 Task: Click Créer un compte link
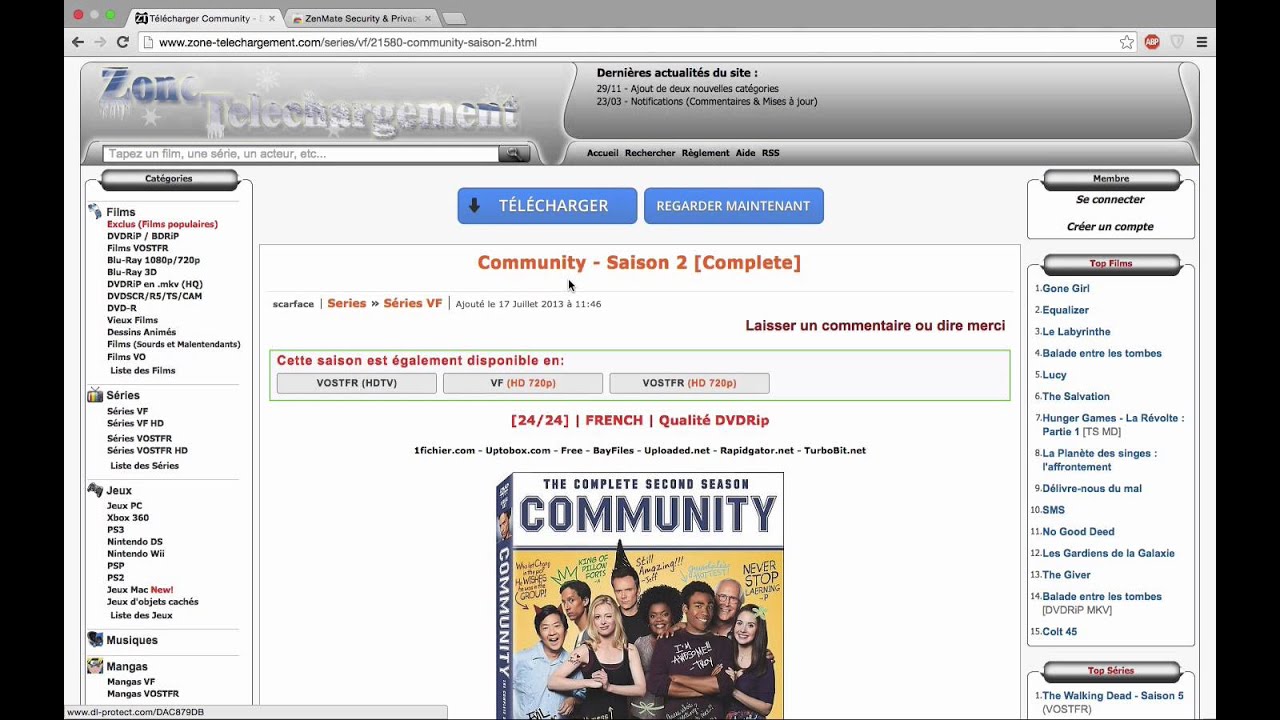coord(1110,226)
